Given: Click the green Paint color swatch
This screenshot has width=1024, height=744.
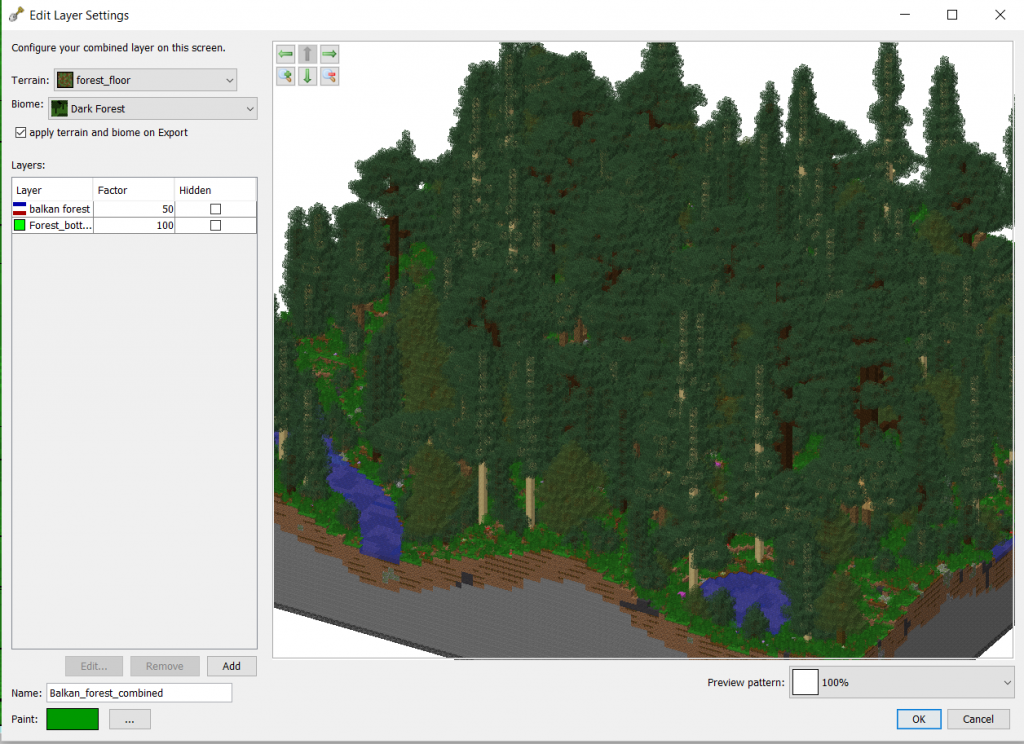Looking at the screenshot, I should point(73,719).
